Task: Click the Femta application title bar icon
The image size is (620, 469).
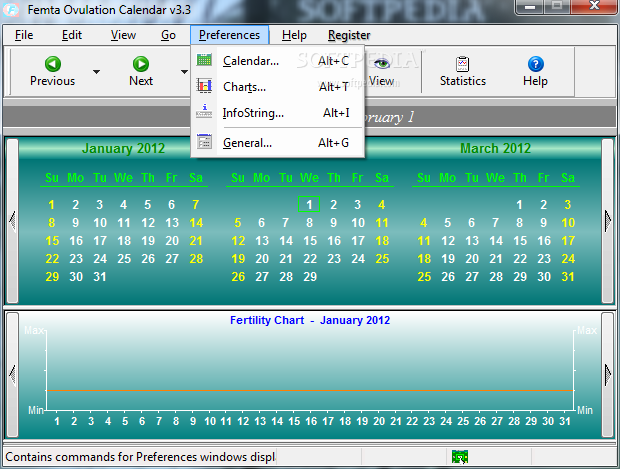Action: [x=11, y=9]
